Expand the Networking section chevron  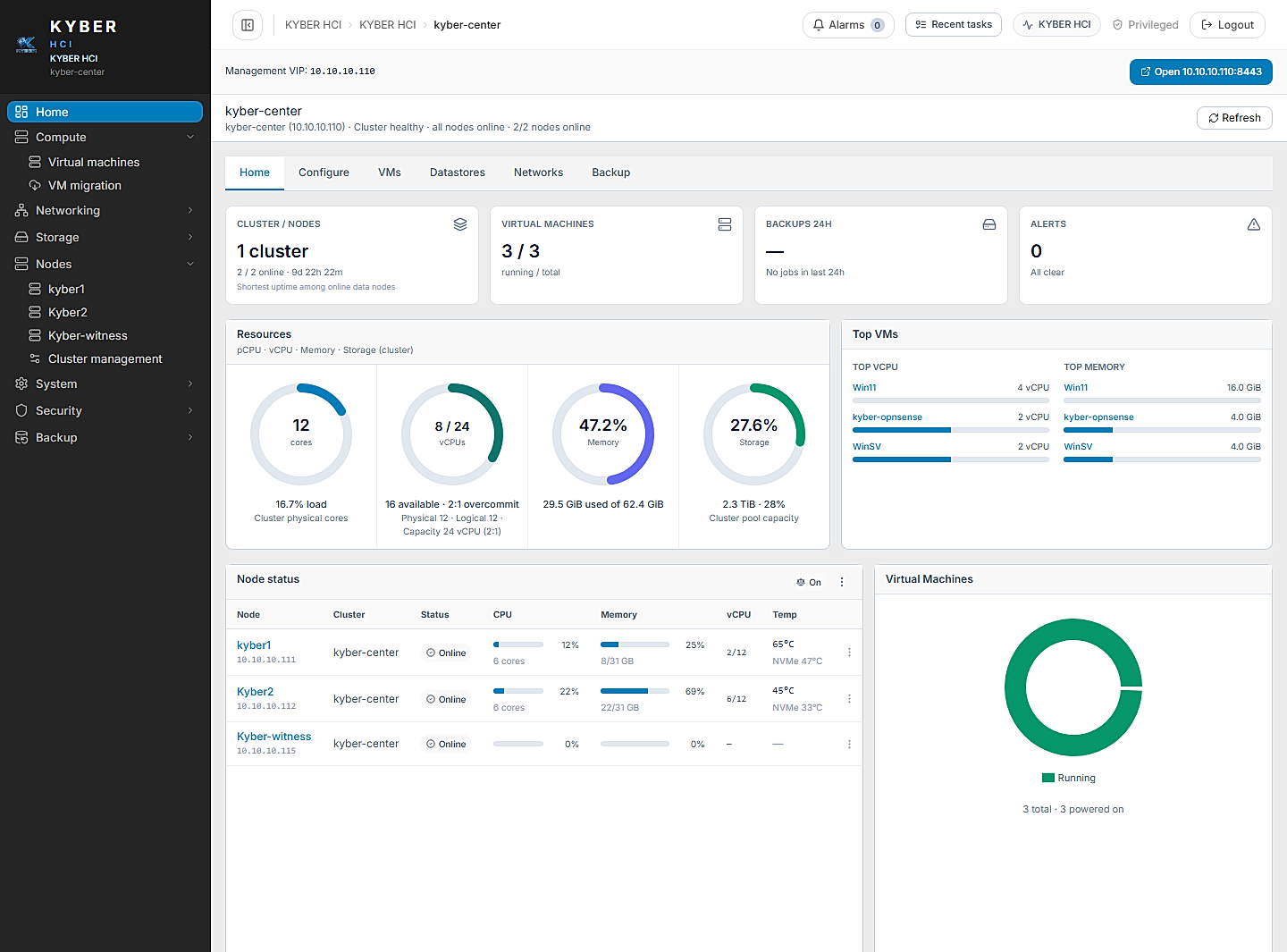[190, 210]
